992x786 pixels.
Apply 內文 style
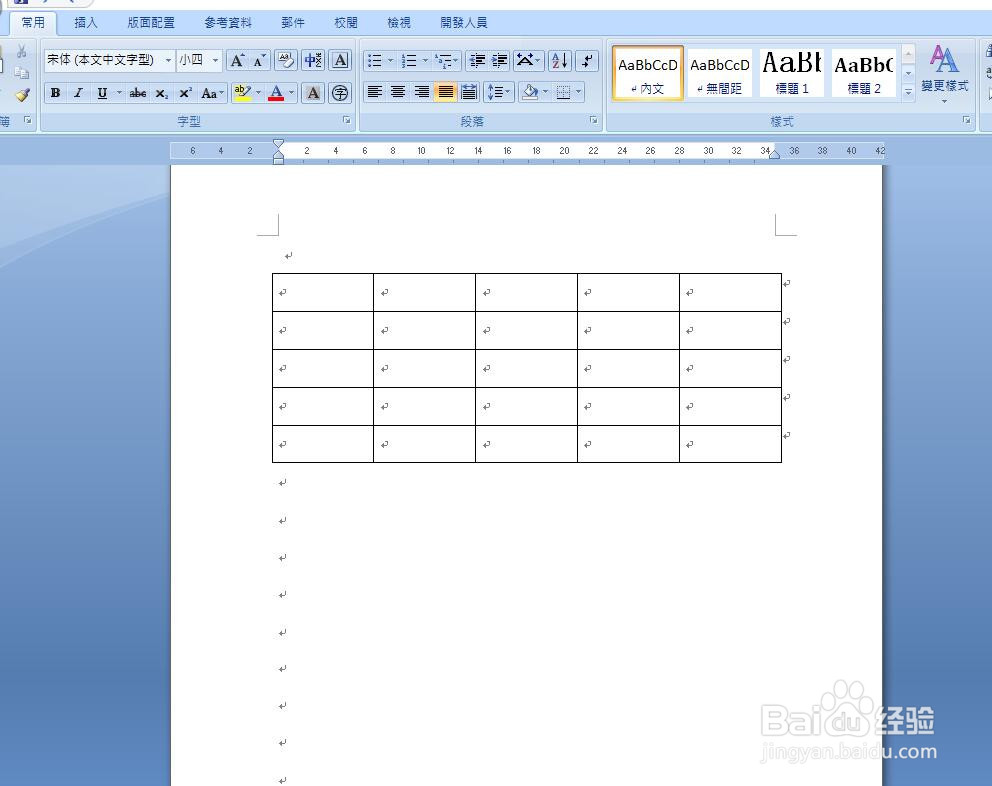coord(648,73)
